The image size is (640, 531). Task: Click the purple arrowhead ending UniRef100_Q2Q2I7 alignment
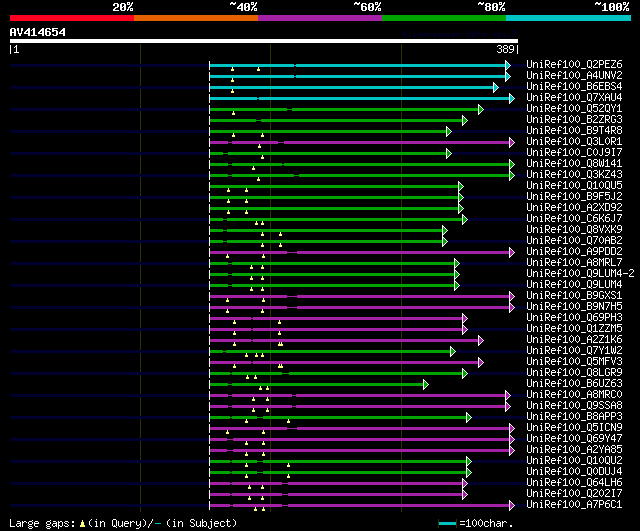[465, 495]
